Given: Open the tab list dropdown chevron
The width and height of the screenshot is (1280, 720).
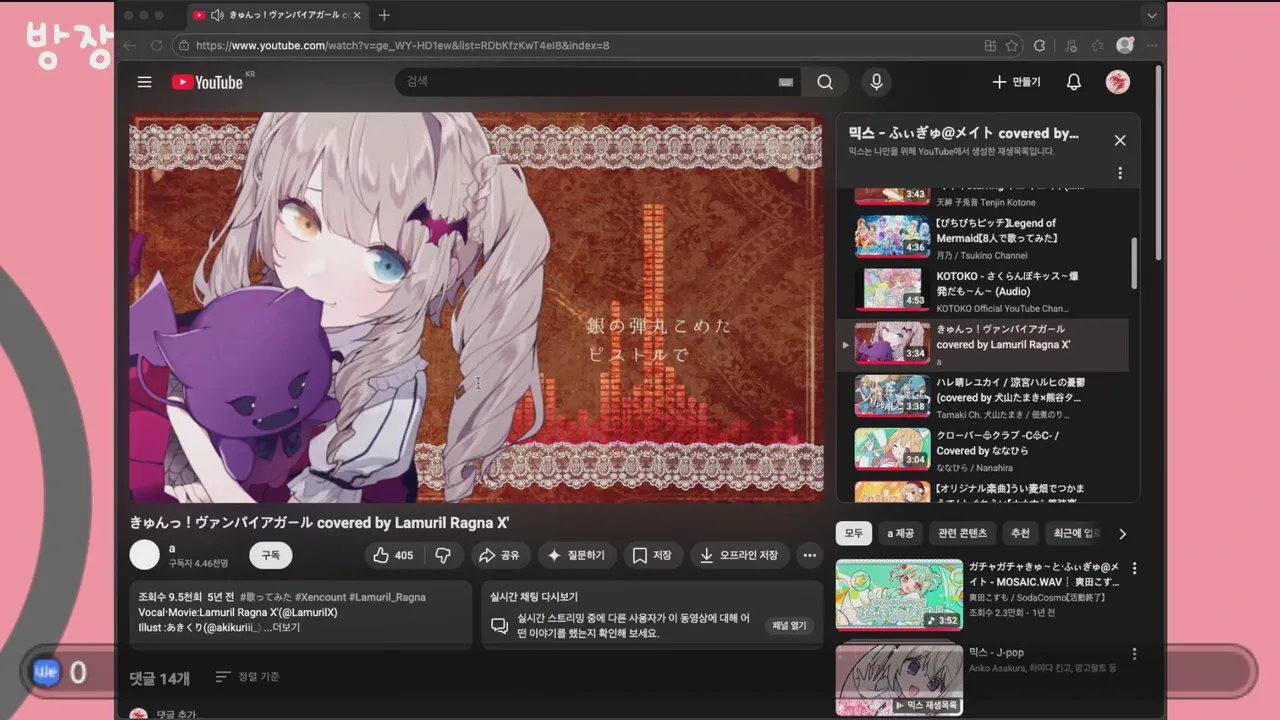Looking at the screenshot, I should (1152, 15).
